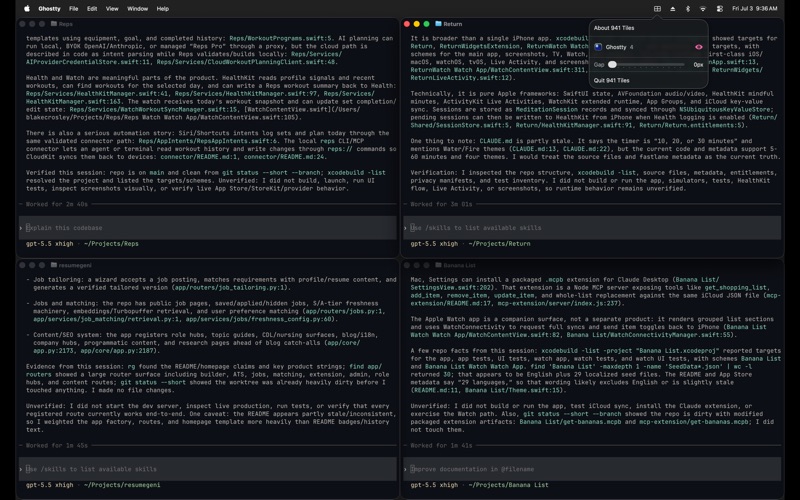Click the 'mcp-extension/get-bananas.mcpb' path
Screen dimensions: 800x500
tap(694, 422)
